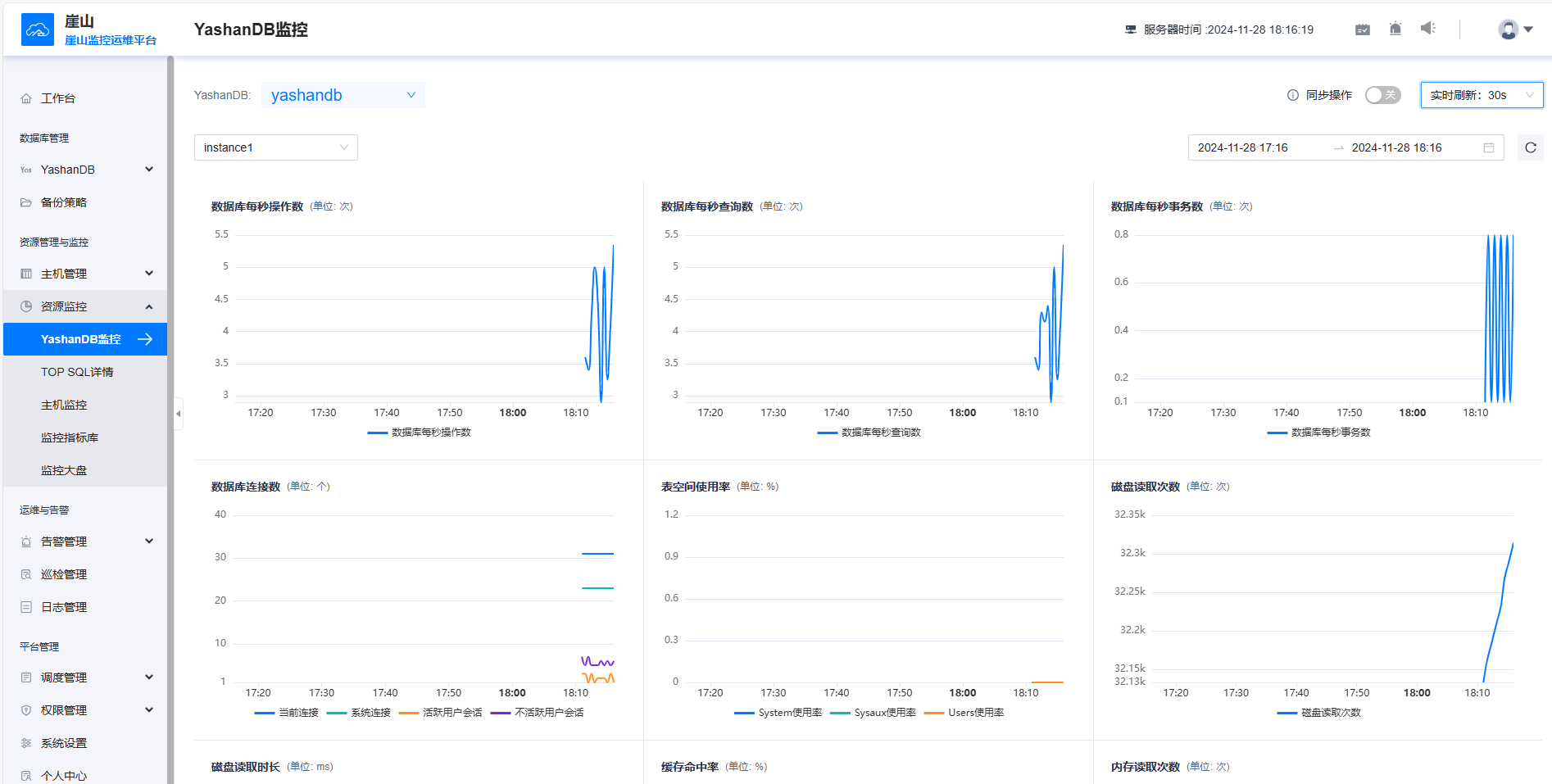Screen dimensions: 1552x784
Task: Toggle Sysaux使用率 legend series visibility
Action: tap(873, 713)
